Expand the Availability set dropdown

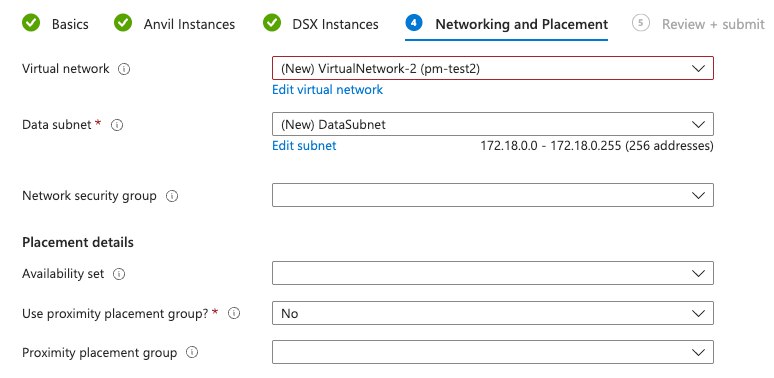coord(493,273)
